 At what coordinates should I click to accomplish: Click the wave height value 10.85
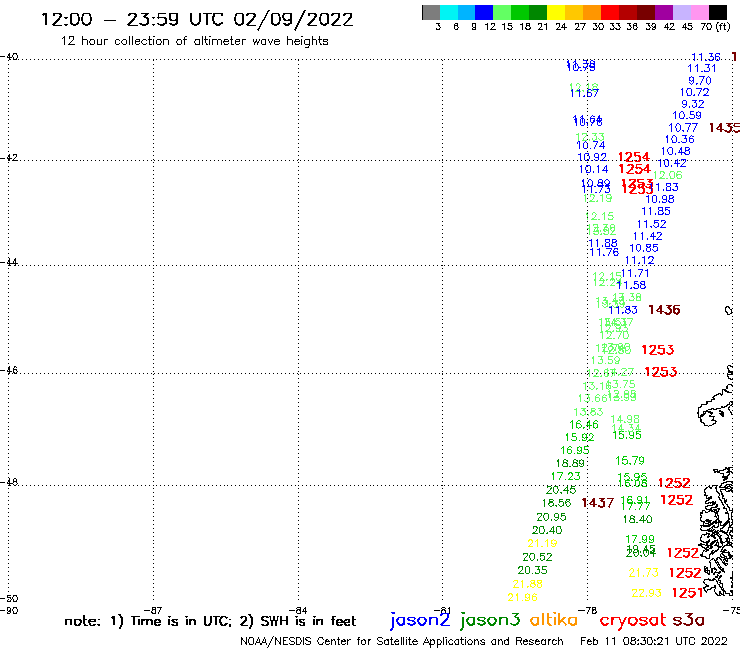[x=644, y=248]
